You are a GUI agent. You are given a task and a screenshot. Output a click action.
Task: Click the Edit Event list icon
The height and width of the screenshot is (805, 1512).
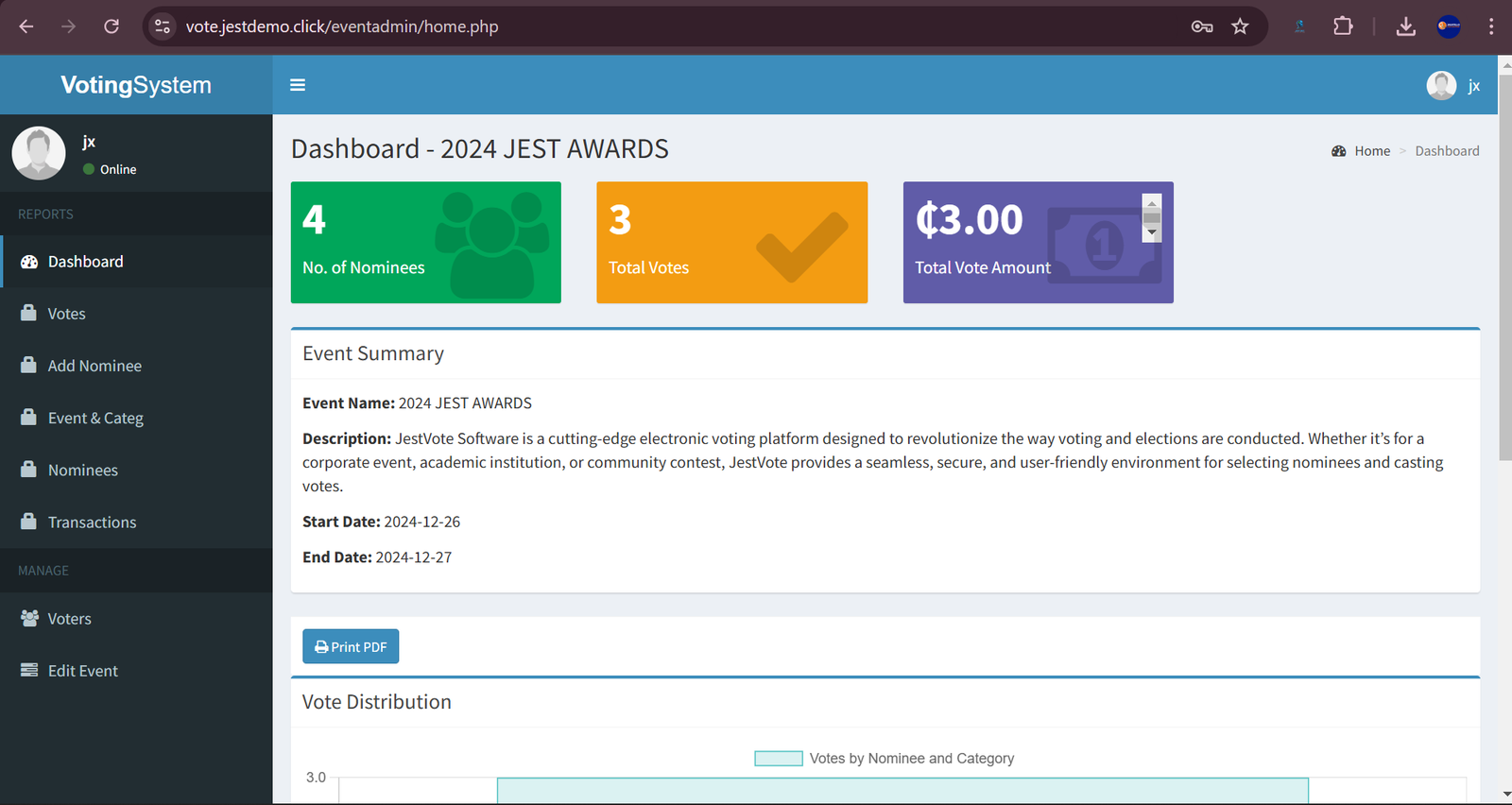[29, 670]
